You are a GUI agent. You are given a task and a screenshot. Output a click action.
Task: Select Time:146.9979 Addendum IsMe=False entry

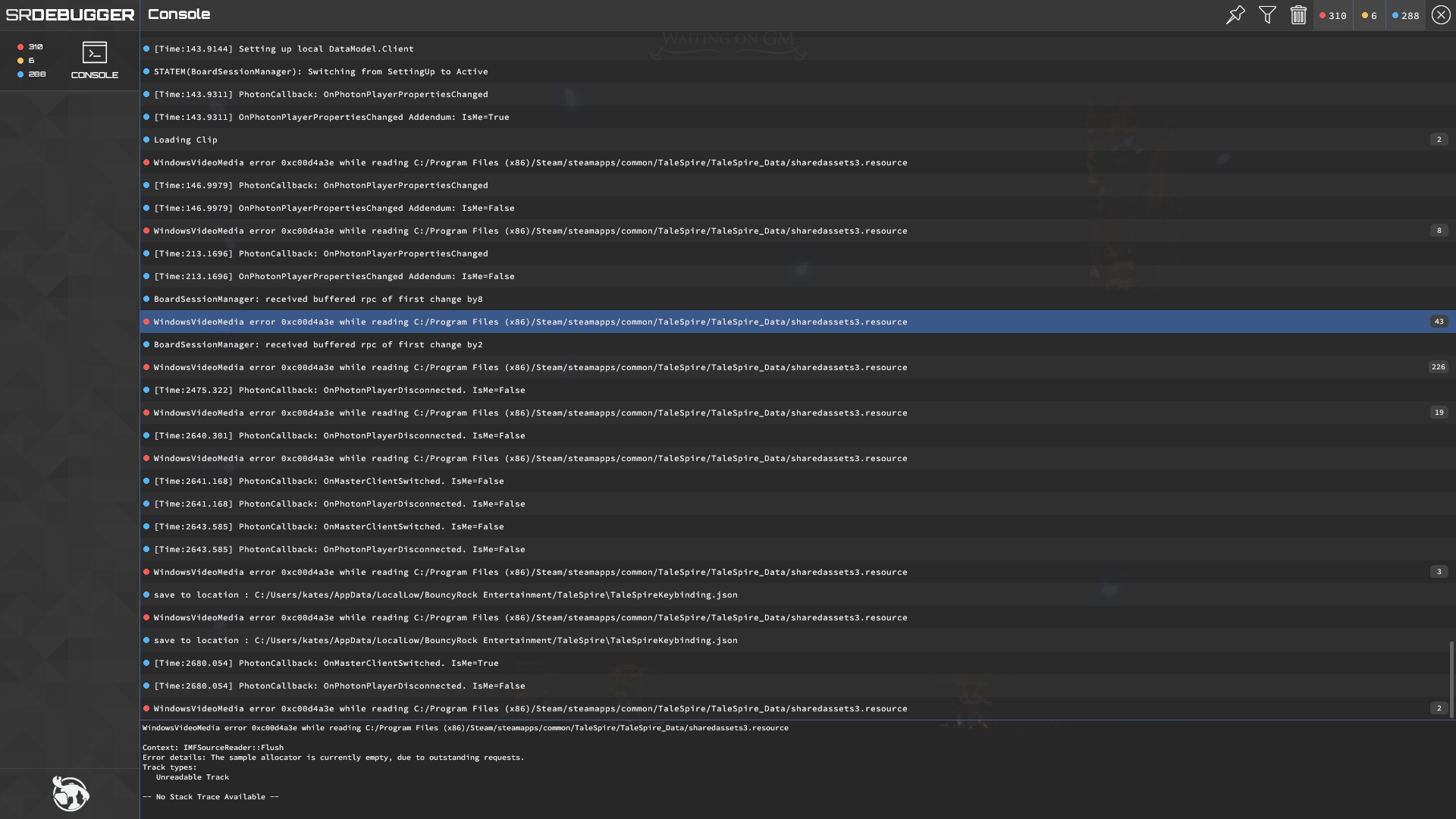point(796,208)
